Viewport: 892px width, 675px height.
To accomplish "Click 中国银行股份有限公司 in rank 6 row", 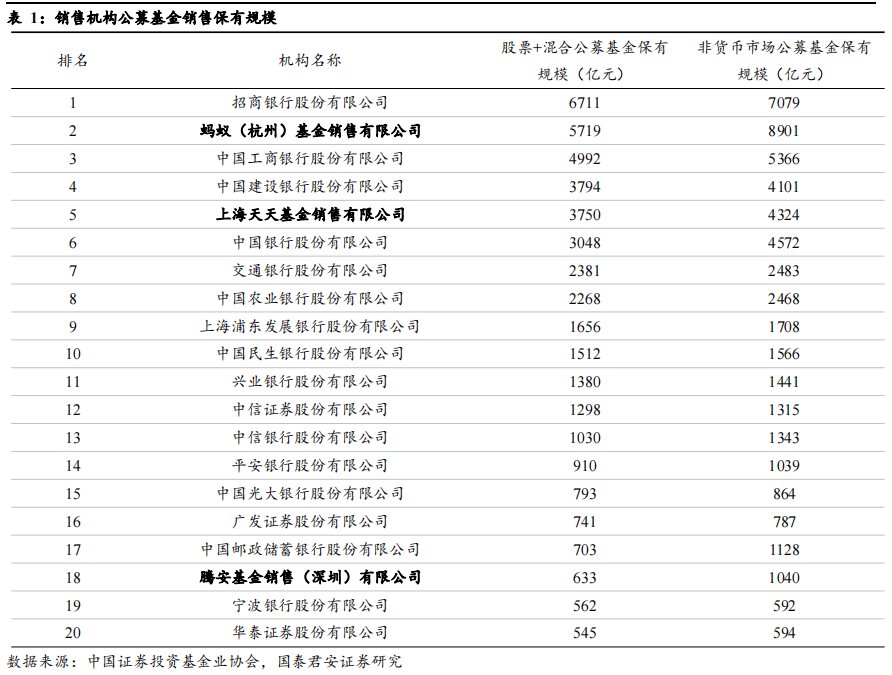I will tap(310, 242).
